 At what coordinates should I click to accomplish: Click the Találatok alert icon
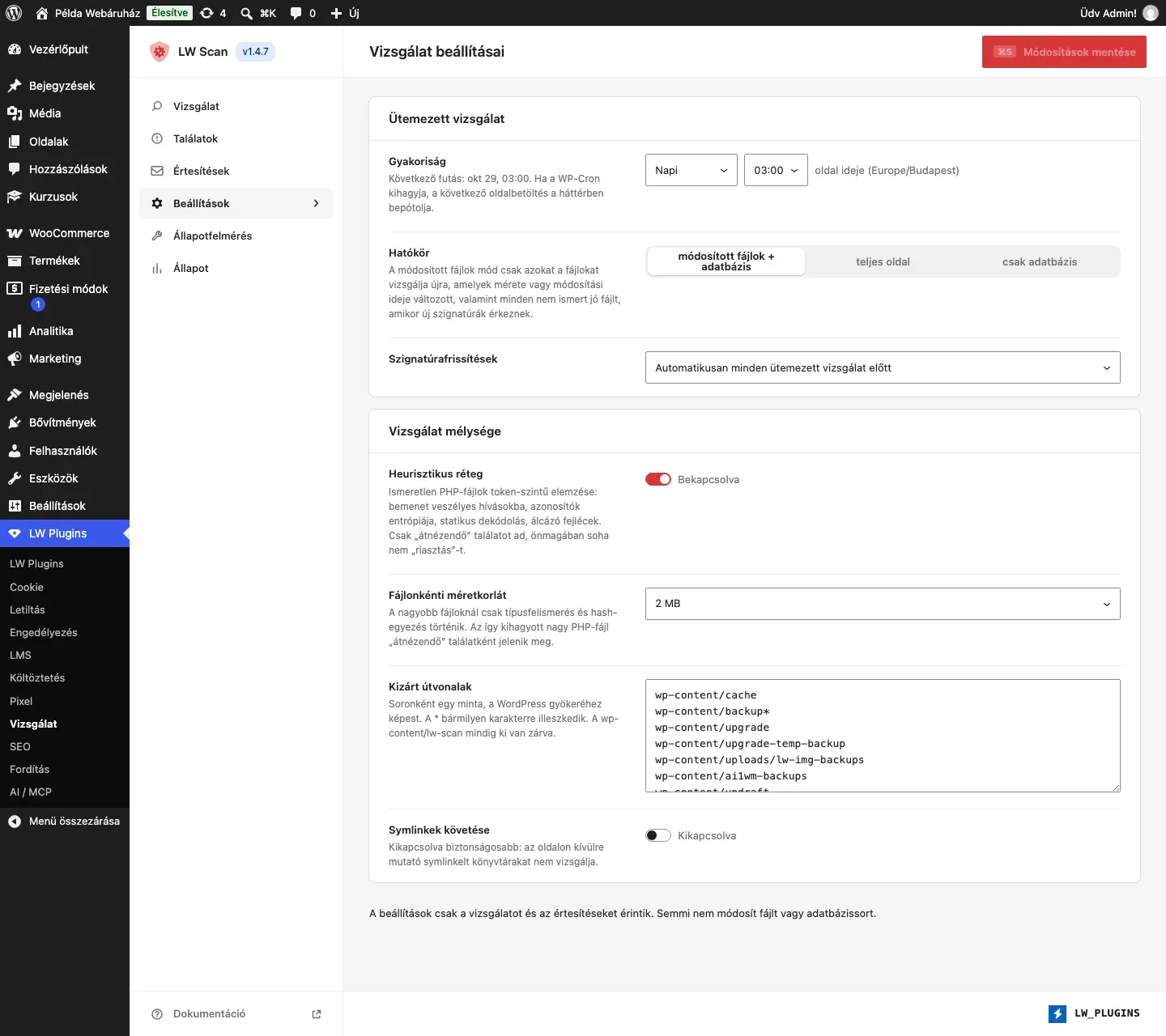tap(157, 138)
